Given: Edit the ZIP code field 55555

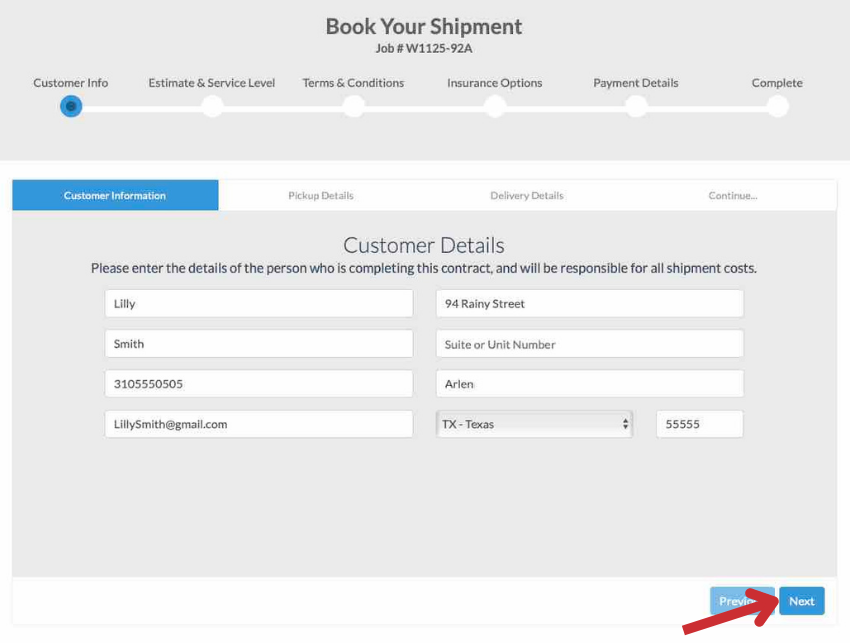Looking at the screenshot, I should (699, 424).
